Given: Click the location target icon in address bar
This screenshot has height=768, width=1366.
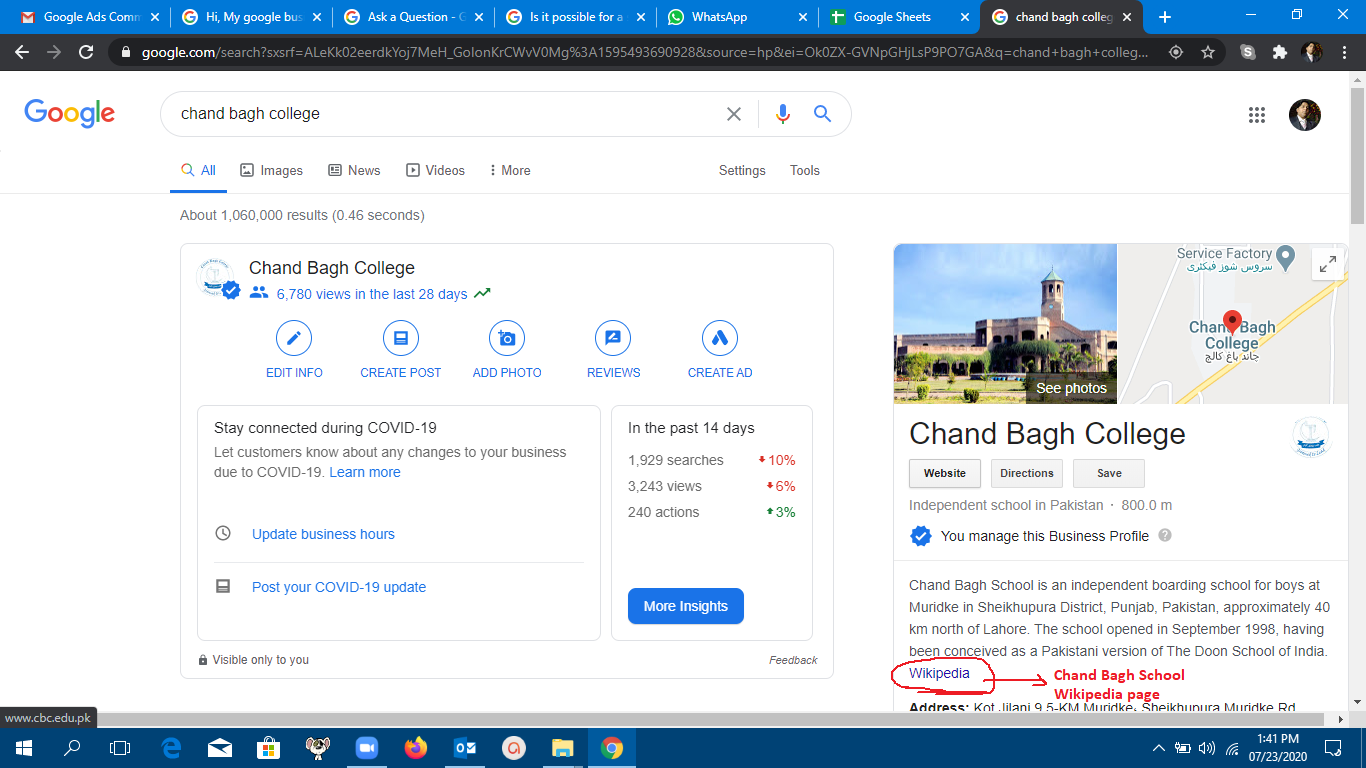Looking at the screenshot, I should [x=1177, y=52].
